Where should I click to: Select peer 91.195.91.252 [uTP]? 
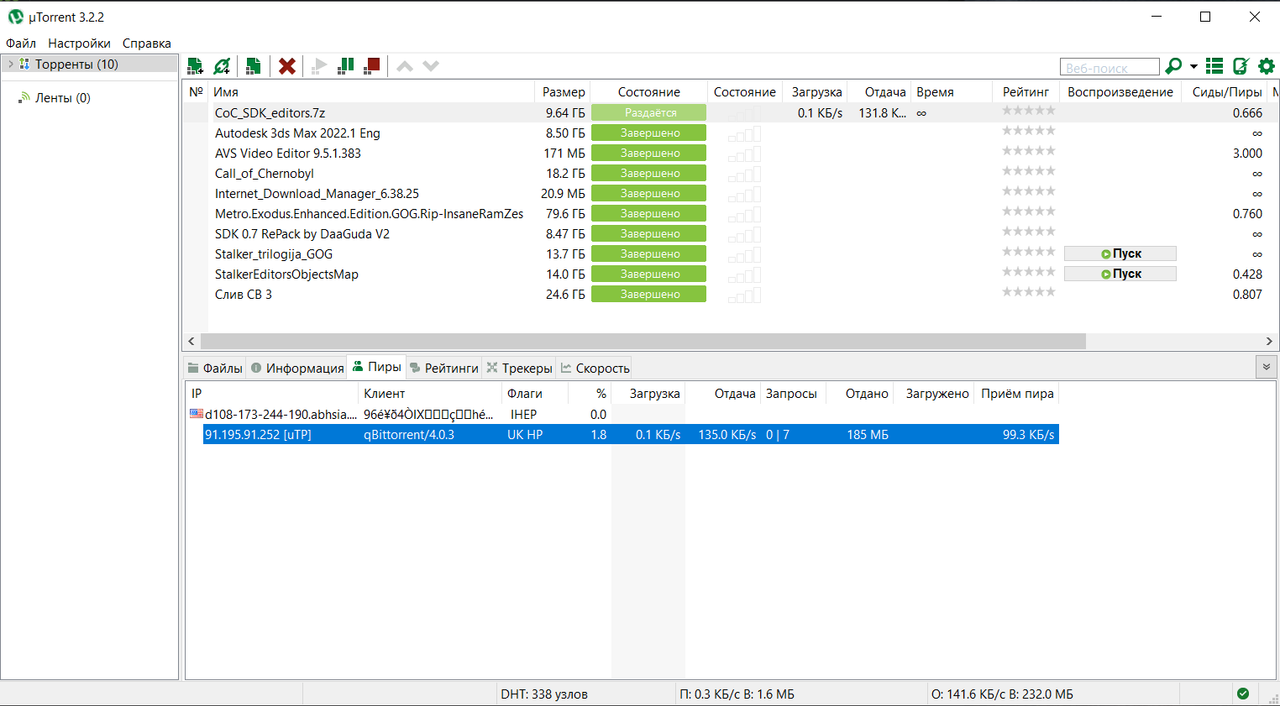coord(258,435)
